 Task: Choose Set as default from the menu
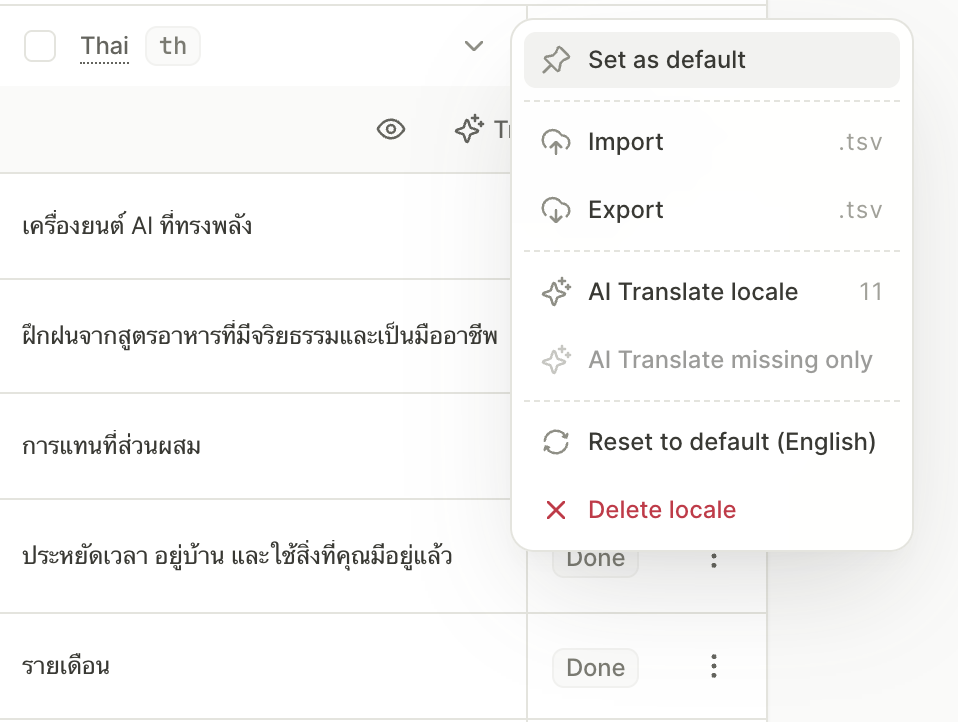(x=712, y=60)
